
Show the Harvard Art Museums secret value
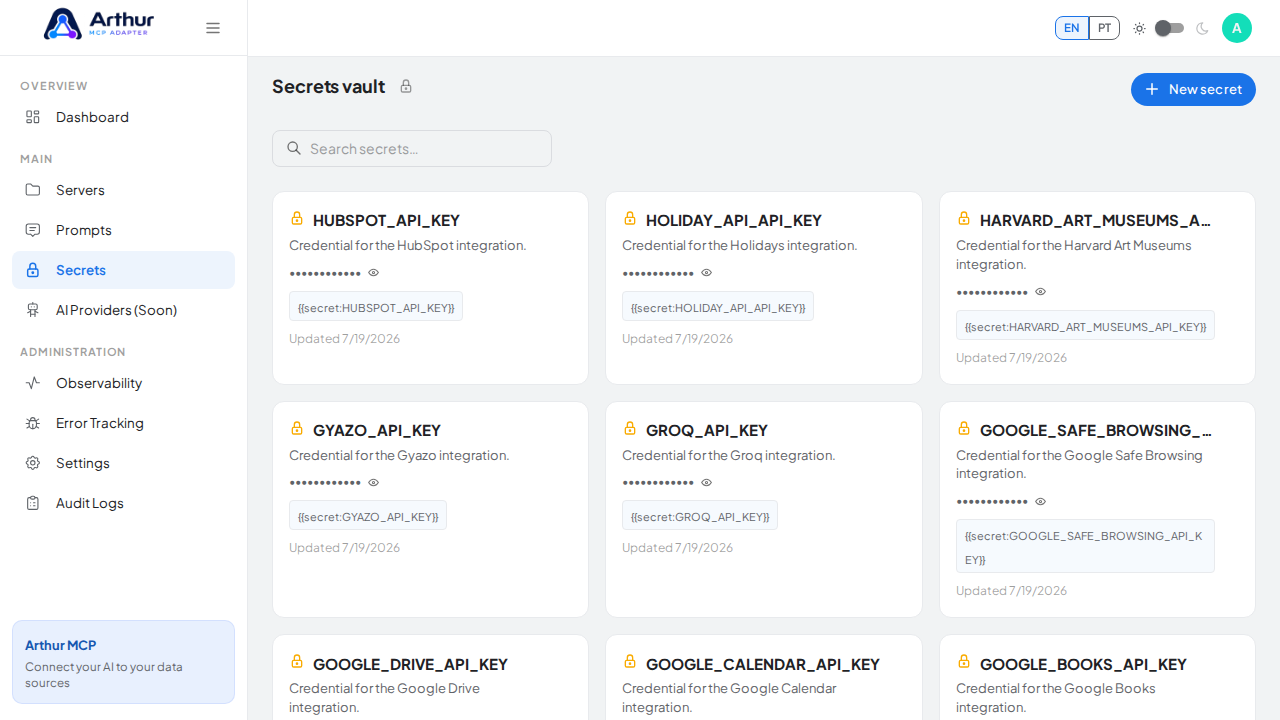1041,292
